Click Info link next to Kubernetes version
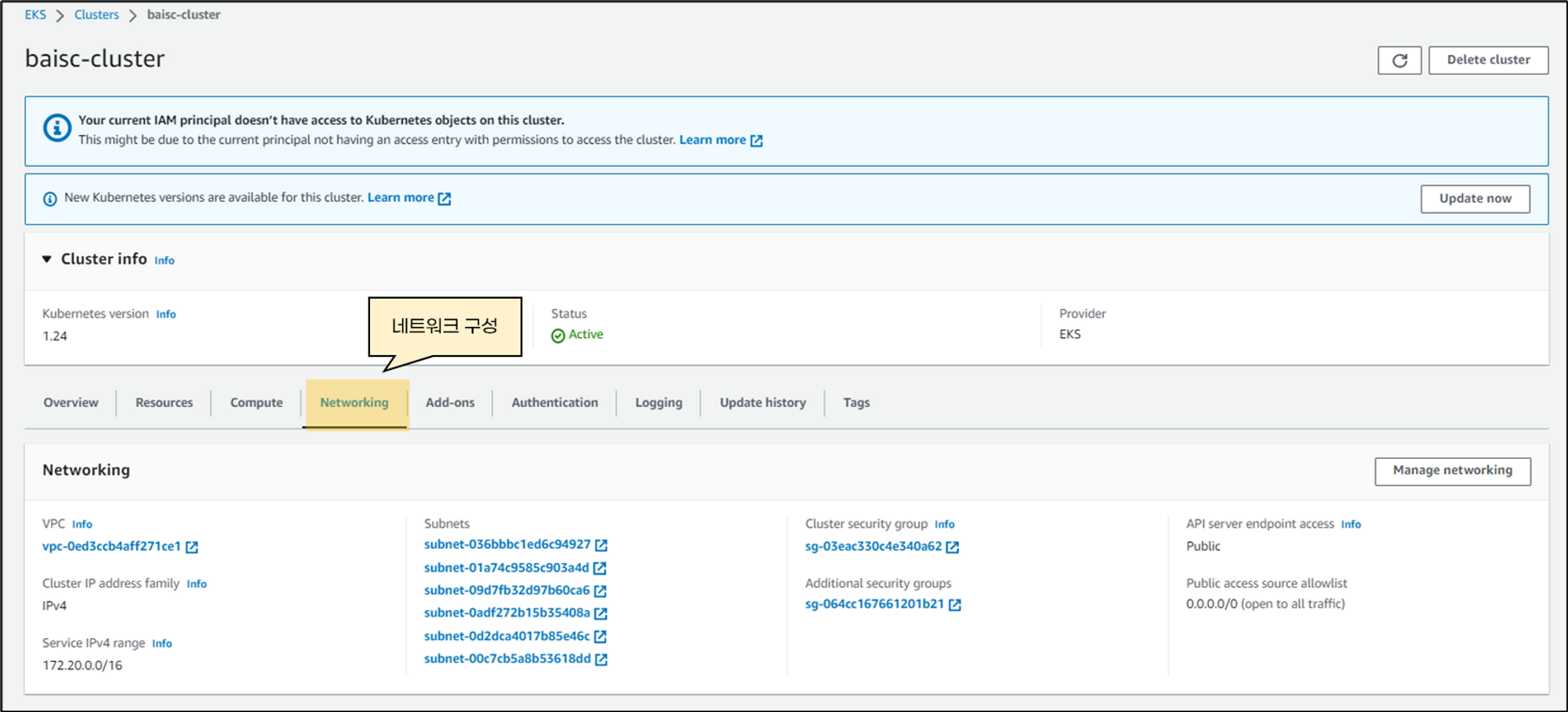The height and width of the screenshot is (712, 1568). (x=166, y=314)
